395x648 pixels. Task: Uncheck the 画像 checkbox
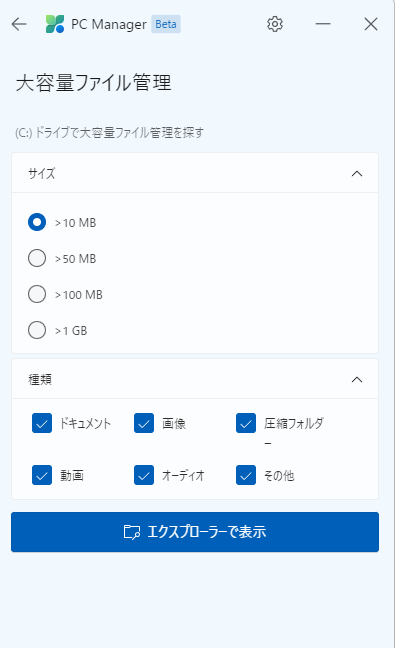(x=144, y=423)
